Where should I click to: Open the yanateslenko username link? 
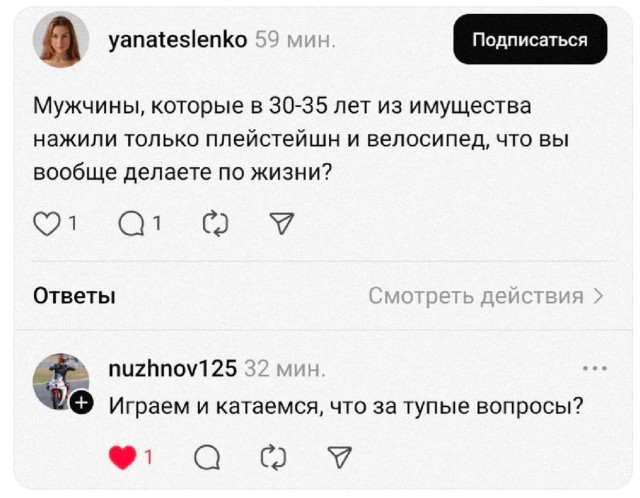click(177, 40)
